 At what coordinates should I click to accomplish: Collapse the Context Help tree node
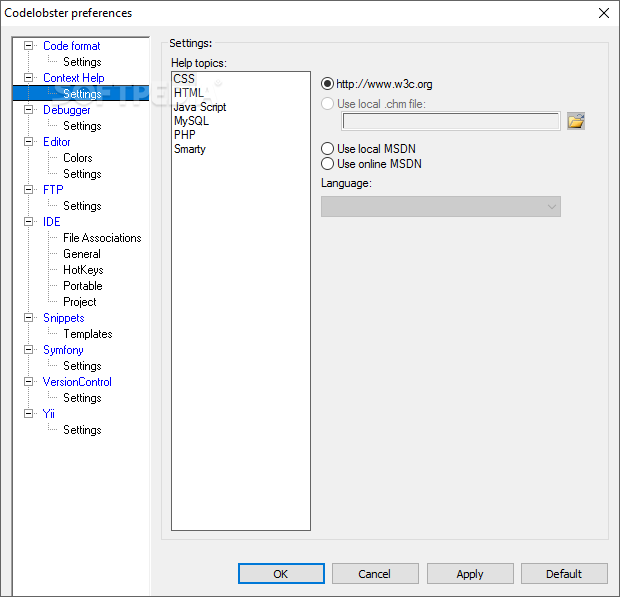point(28,77)
